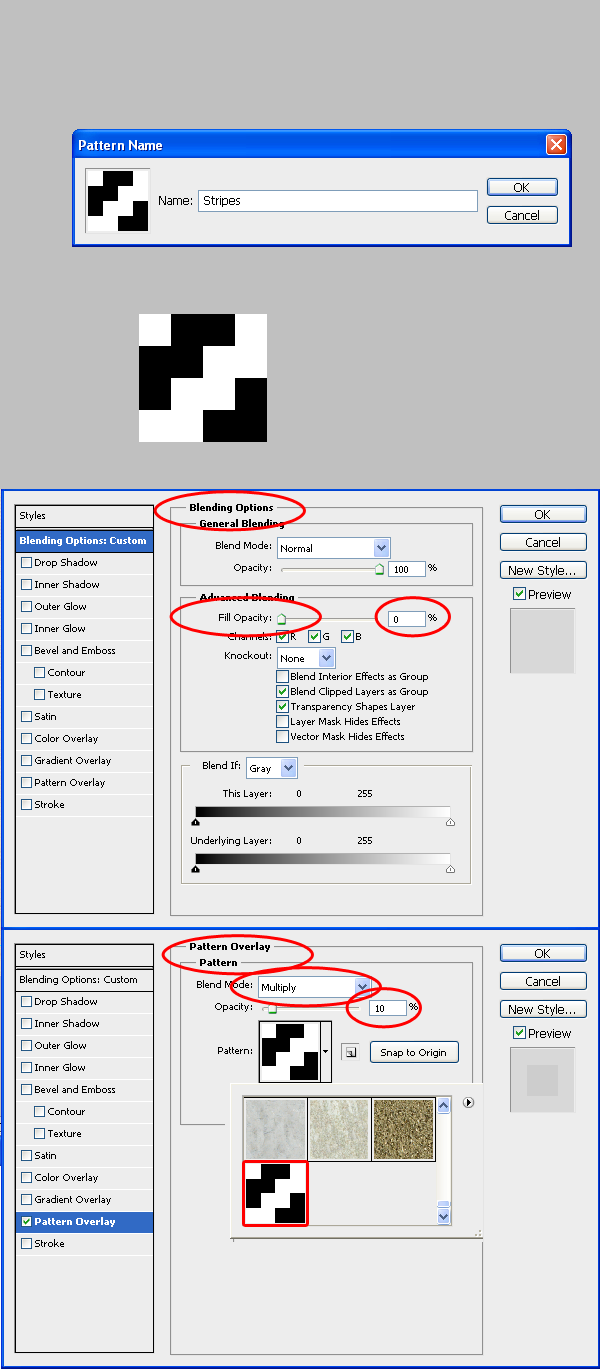Click the Styles header in the Blending Options dialog

84,516
